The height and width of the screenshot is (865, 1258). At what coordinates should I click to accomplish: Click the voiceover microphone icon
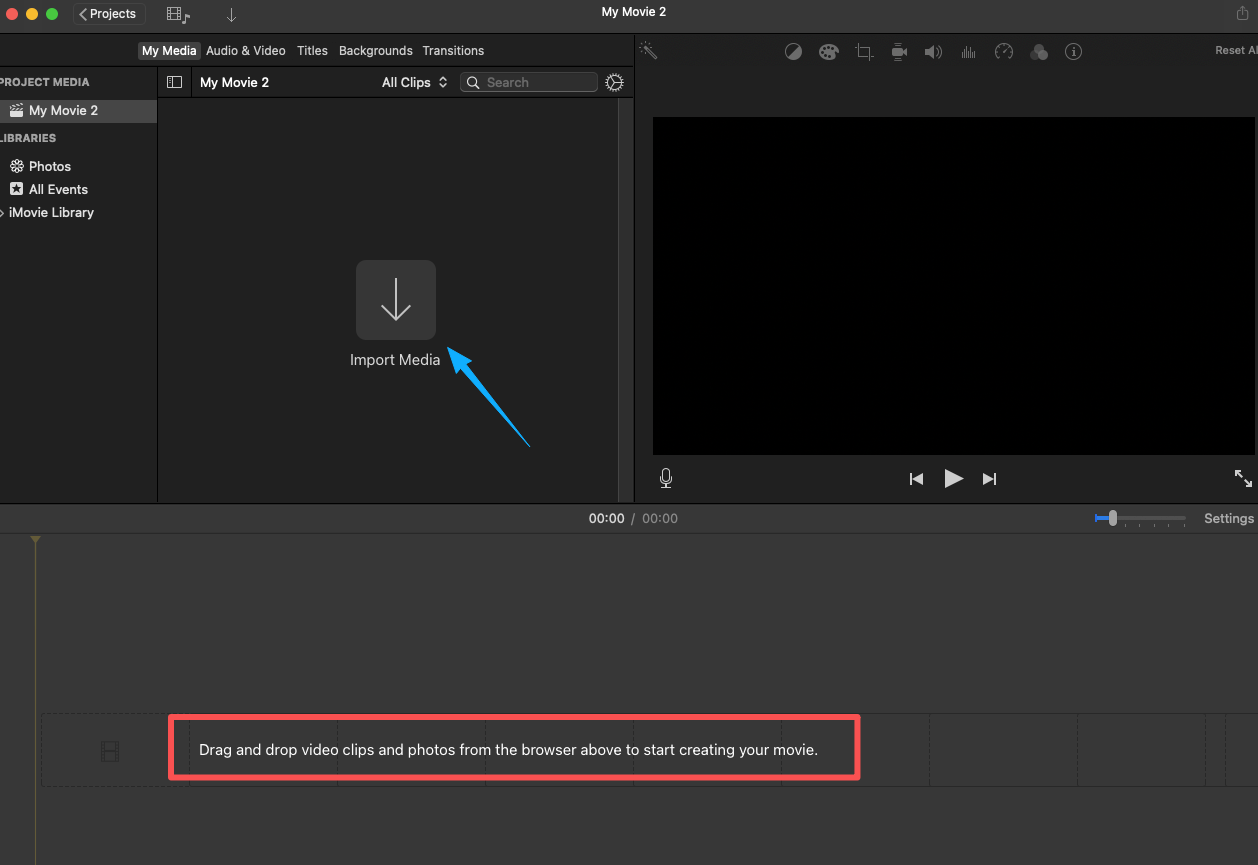pos(666,478)
